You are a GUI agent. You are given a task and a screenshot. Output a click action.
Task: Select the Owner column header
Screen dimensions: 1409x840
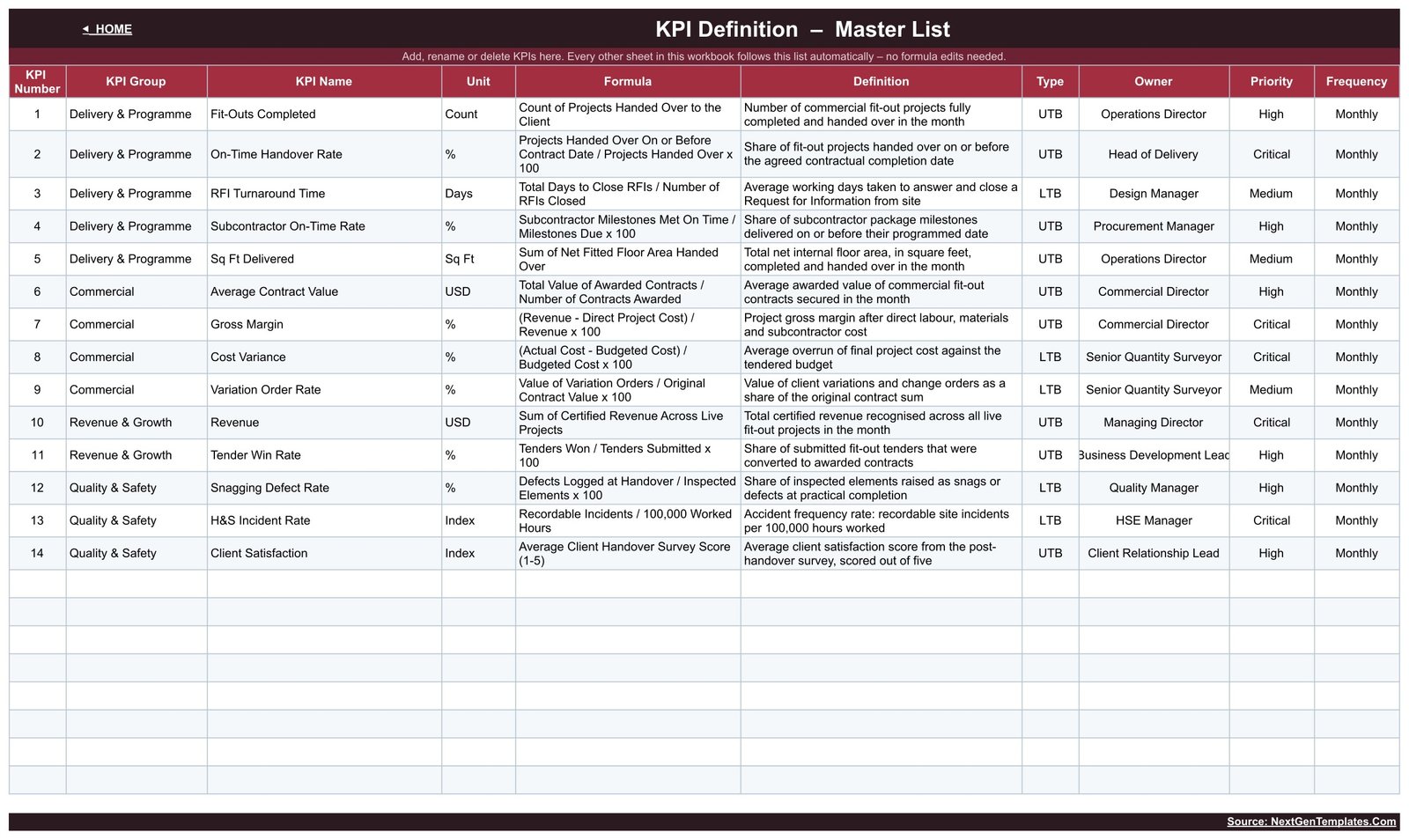click(1154, 81)
